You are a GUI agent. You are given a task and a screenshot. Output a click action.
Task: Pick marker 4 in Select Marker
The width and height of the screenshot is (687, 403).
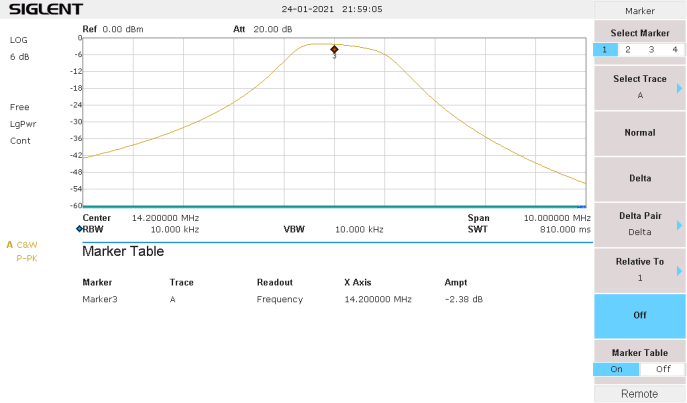675,49
